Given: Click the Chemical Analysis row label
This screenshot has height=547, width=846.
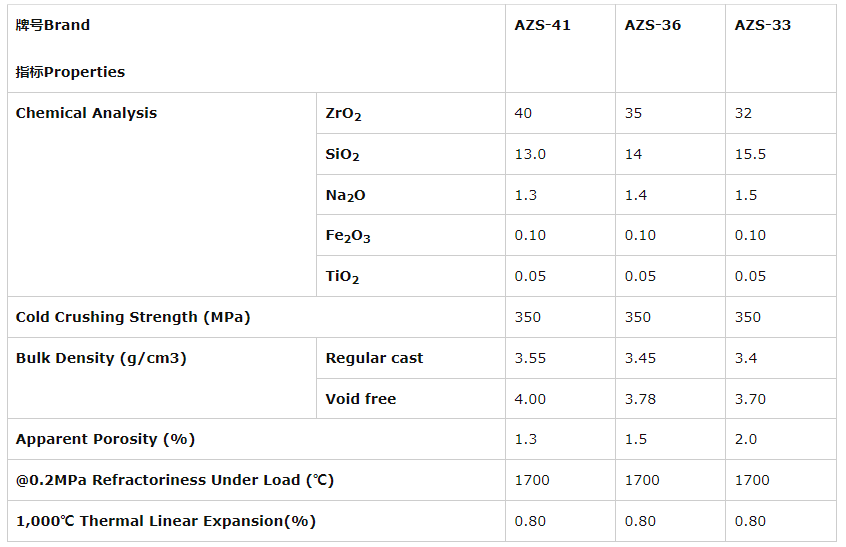Looking at the screenshot, I should [x=86, y=113].
